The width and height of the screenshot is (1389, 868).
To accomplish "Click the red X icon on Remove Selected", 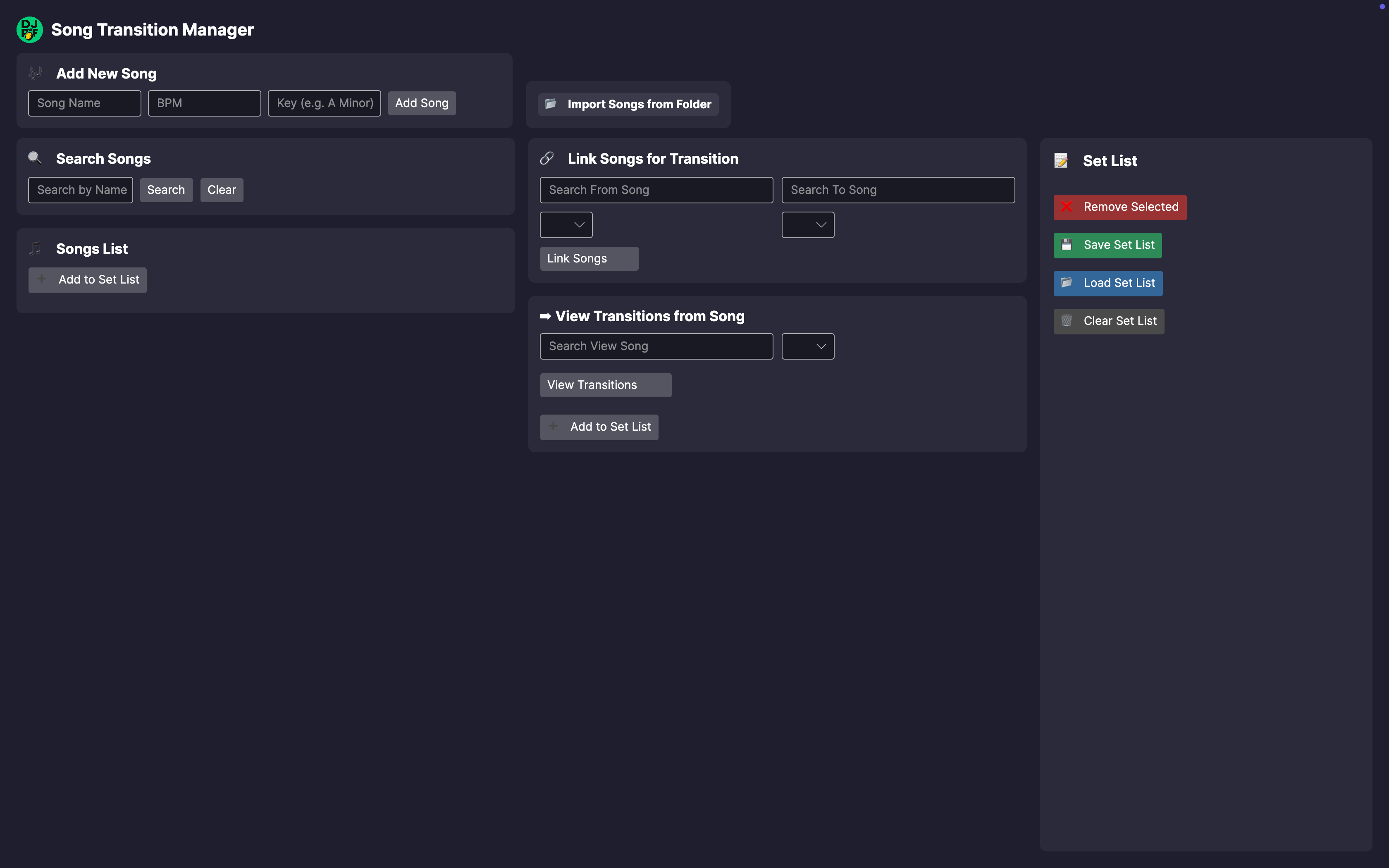I will 1067,207.
